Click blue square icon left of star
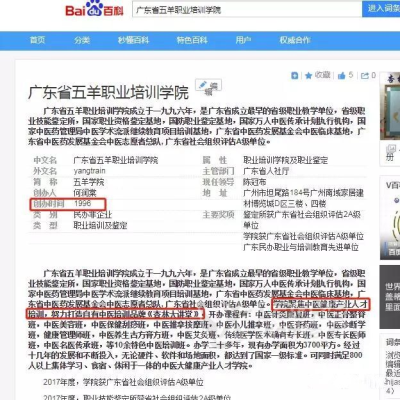The width and height of the screenshot is (400, 400). tap(295, 76)
